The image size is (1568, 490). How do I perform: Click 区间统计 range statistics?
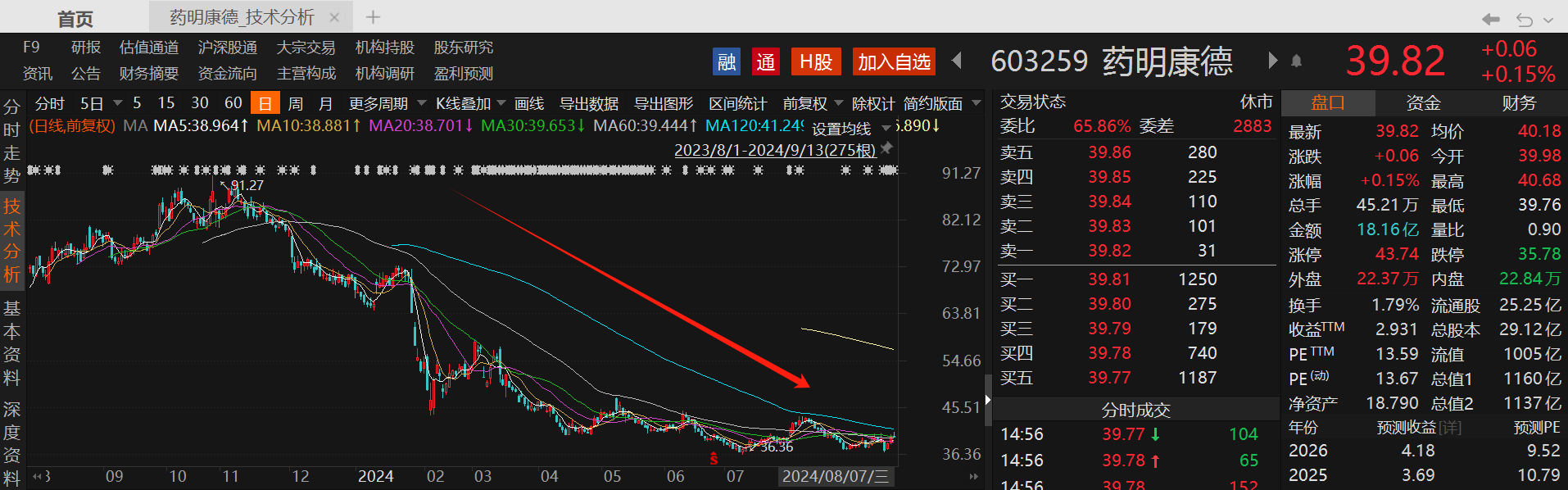tap(738, 103)
